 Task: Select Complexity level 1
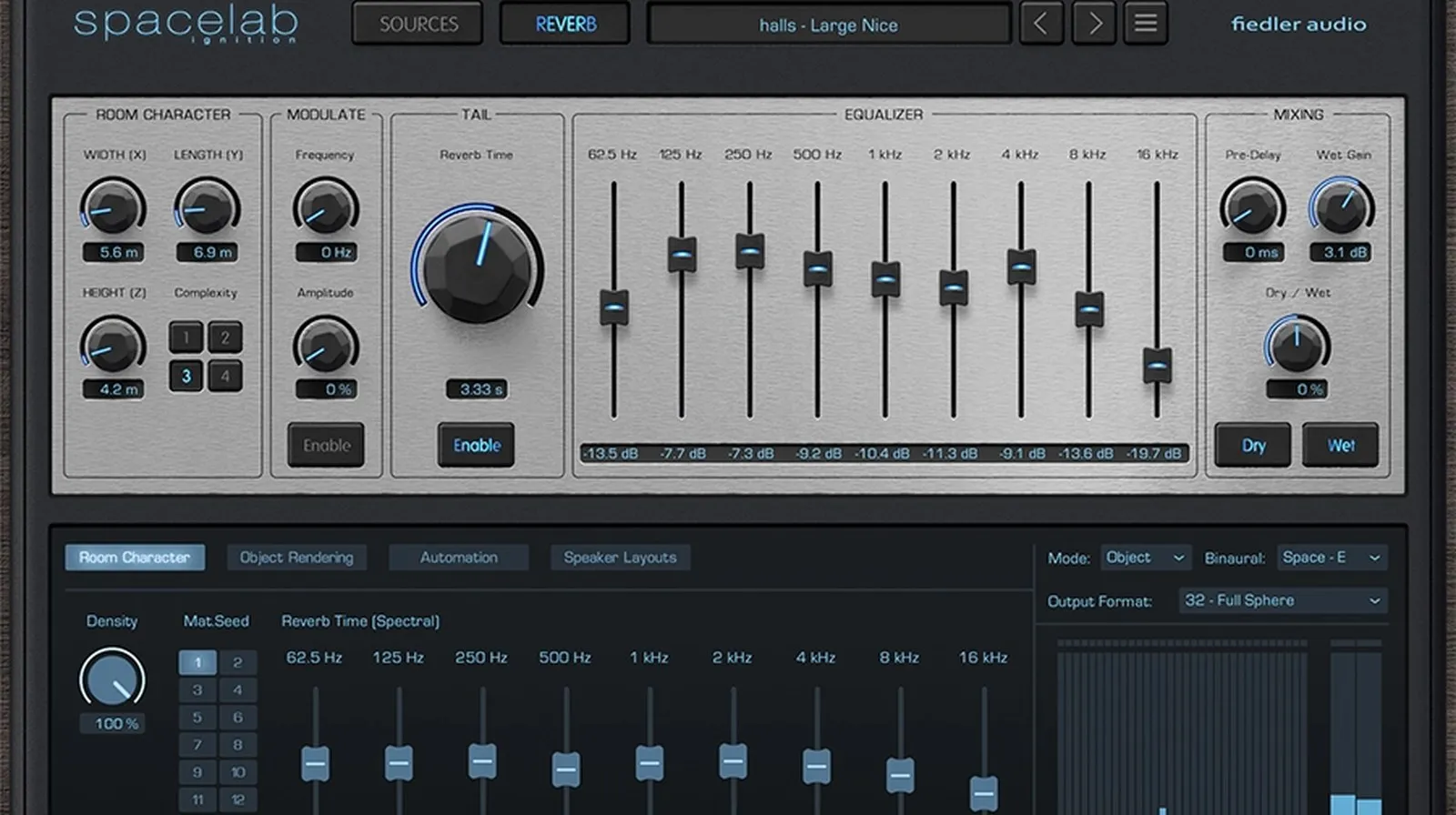(186, 337)
